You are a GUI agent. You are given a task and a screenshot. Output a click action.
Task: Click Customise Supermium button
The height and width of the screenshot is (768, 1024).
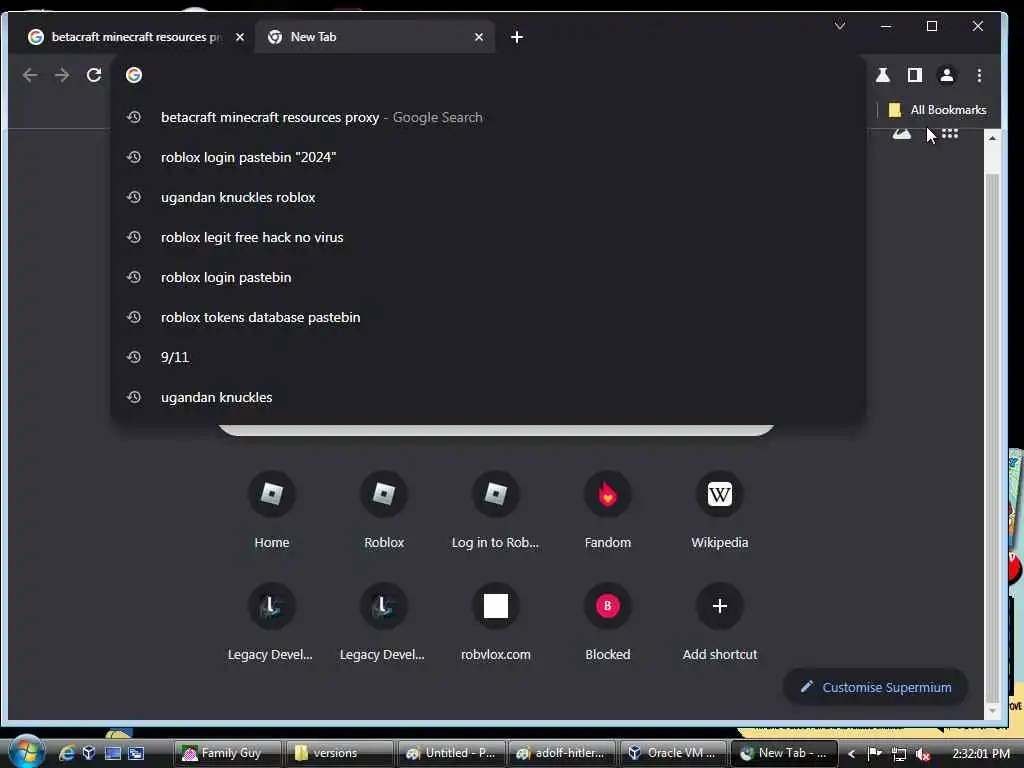876,687
